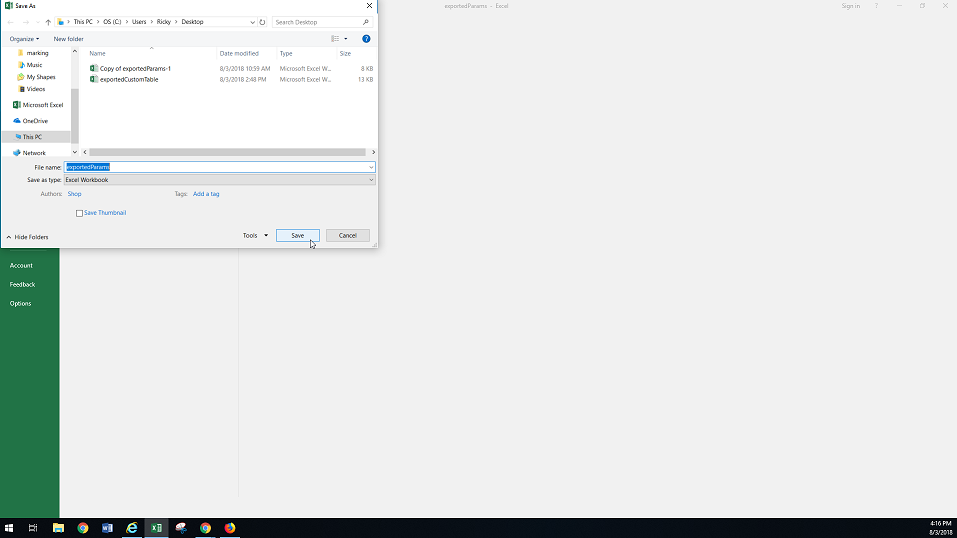Open the Organize menu
This screenshot has width=957, height=538.
pyautogui.click(x=24, y=39)
